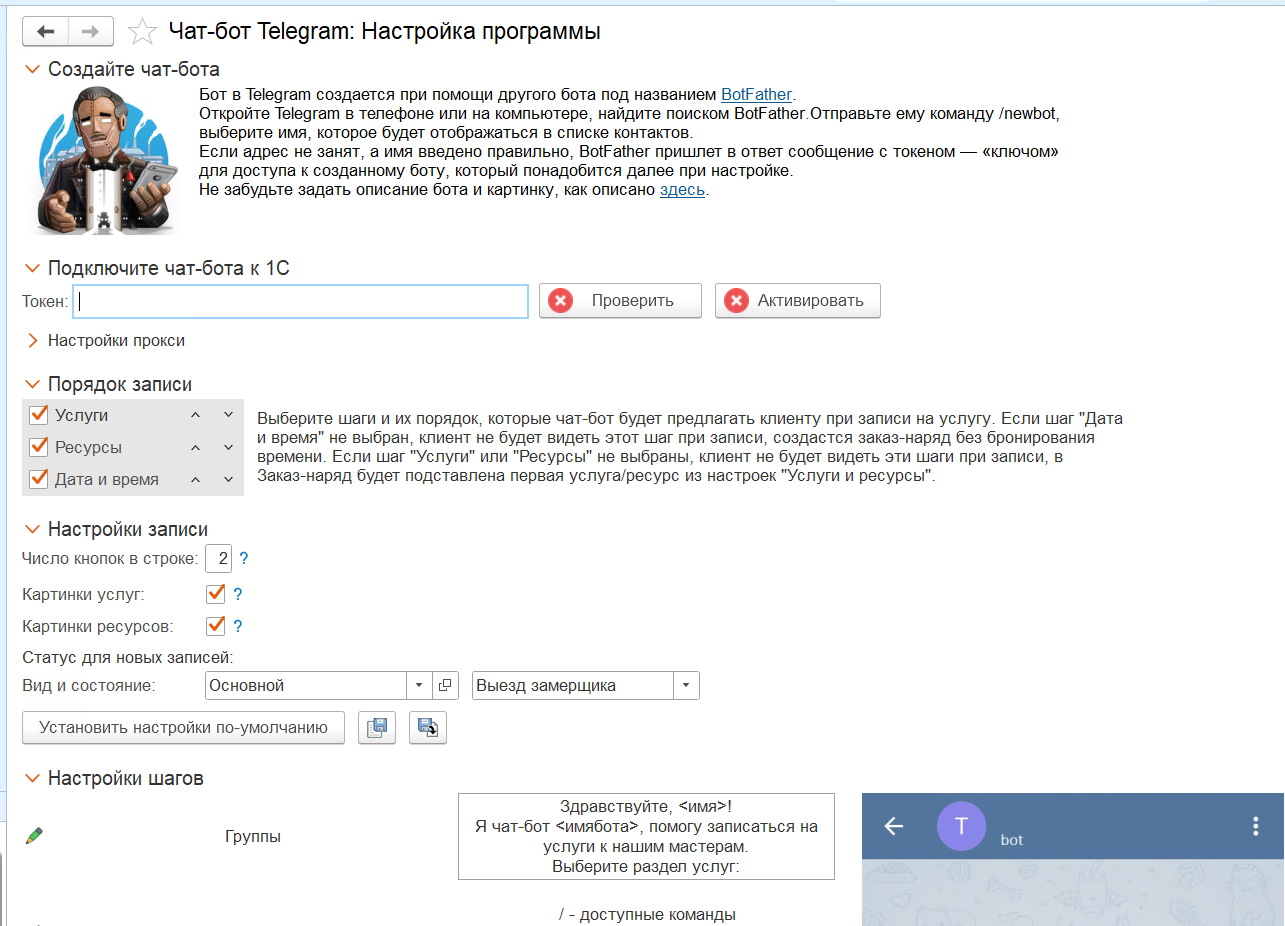
Task: Collapse the 'Порядок записи' section
Action: pos(34,385)
